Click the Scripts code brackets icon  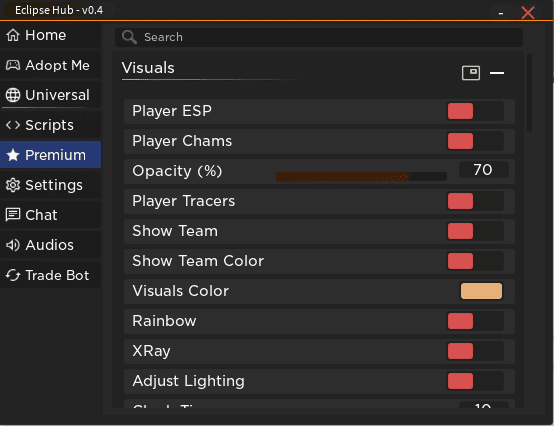click(13, 125)
